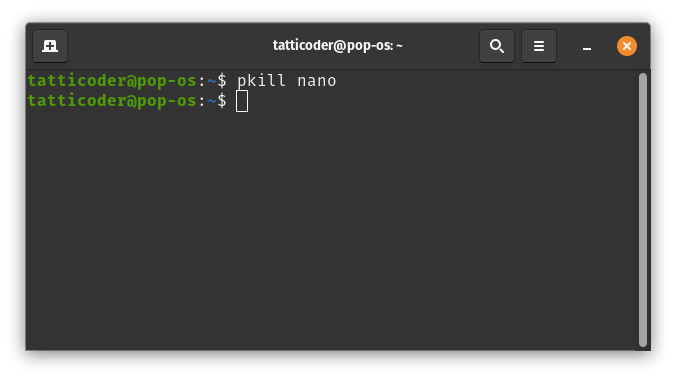
Task: Click the vertical scrollbar handle
Action: tap(643, 210)
